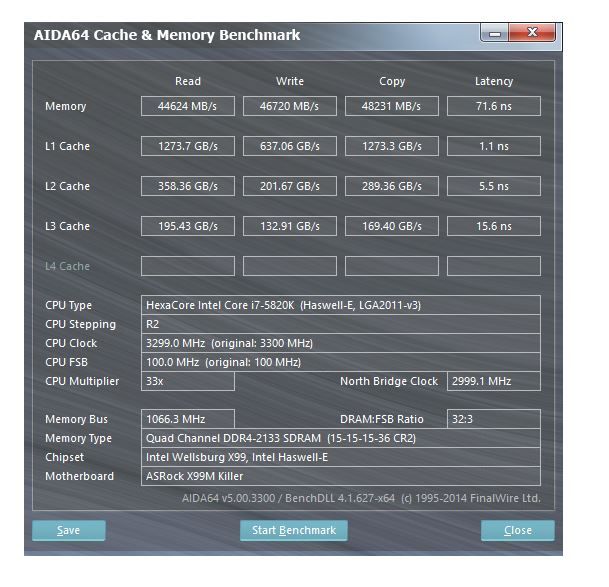
Task: Close the benchmark dialog with Close button
Action: [x=518, y=530]
